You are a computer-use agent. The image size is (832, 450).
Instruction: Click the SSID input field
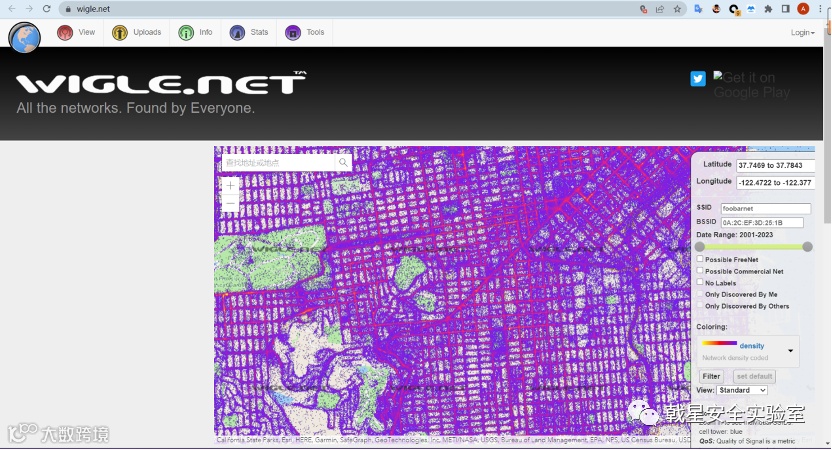[x=766, y=209]
